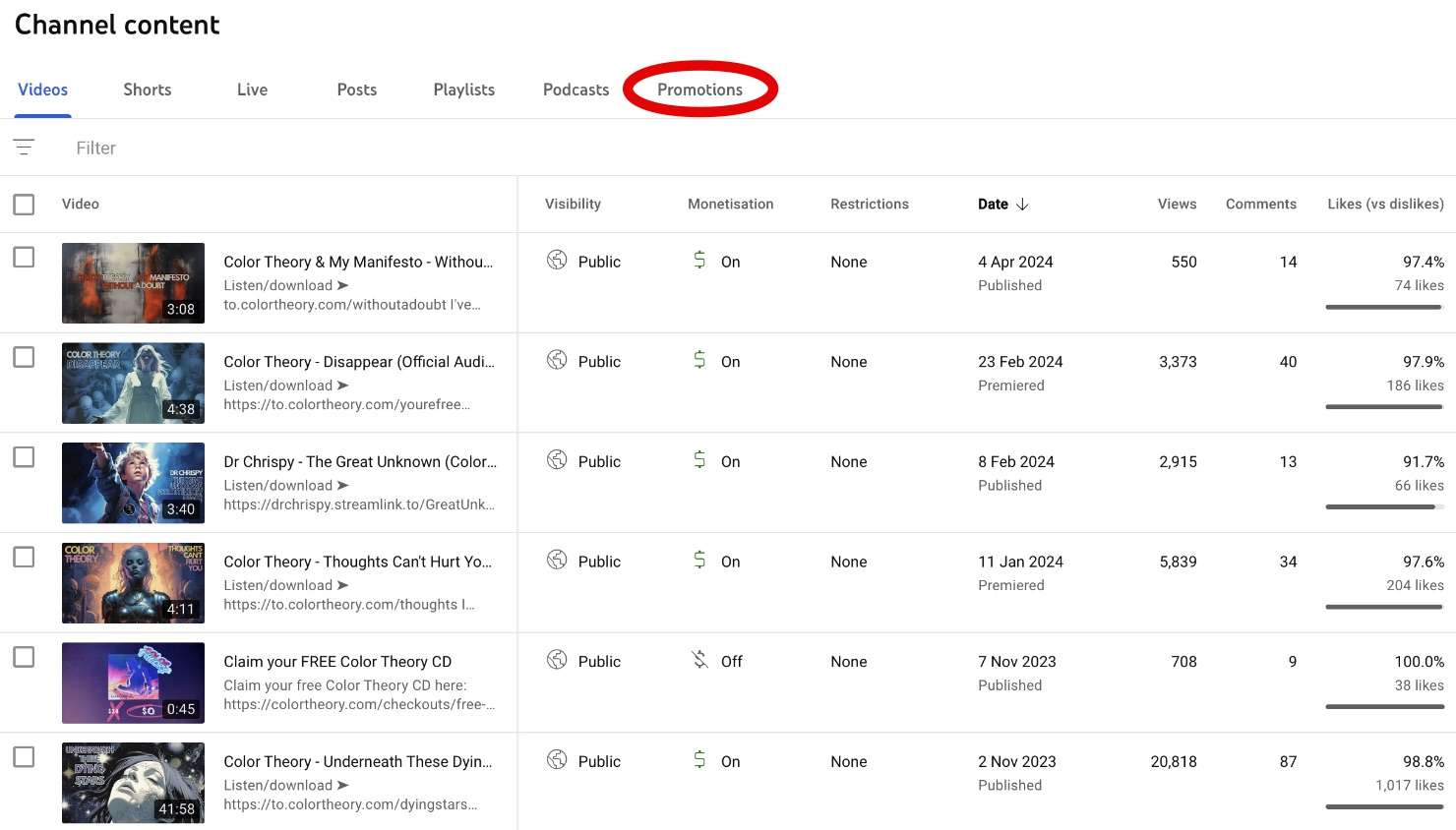Click the monetisation dollar icon for Without a Doubt
The height and width of the screenshot is (830, 1456).
(x=699, y=260)
